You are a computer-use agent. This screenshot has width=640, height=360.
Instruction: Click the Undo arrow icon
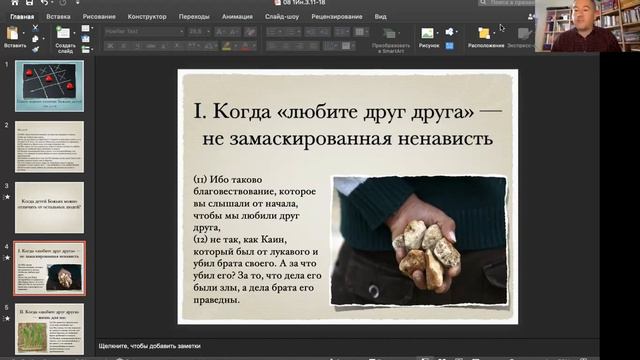coord(44,2)
